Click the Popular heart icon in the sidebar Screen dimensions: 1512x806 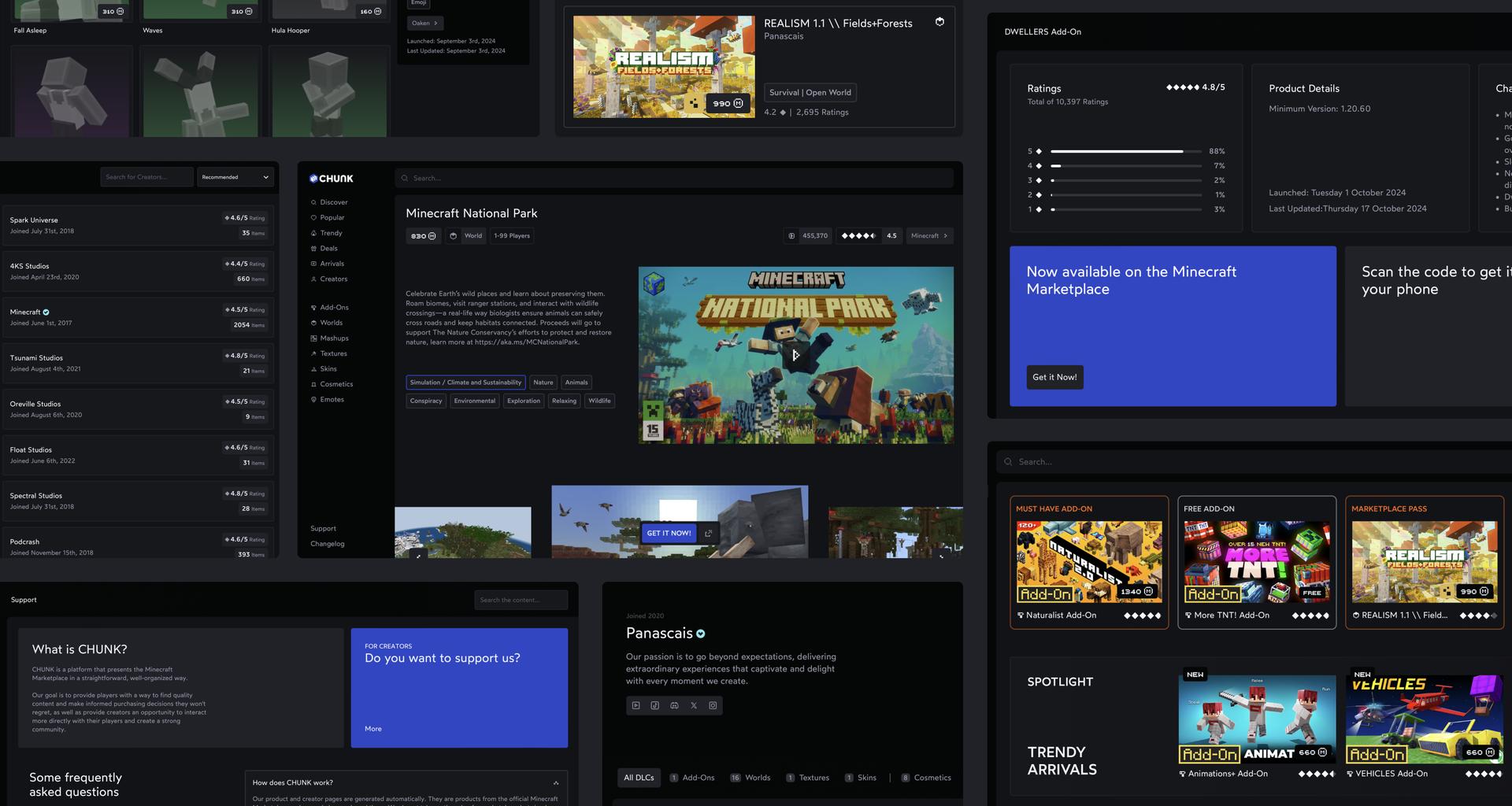(x=313, y=218)
